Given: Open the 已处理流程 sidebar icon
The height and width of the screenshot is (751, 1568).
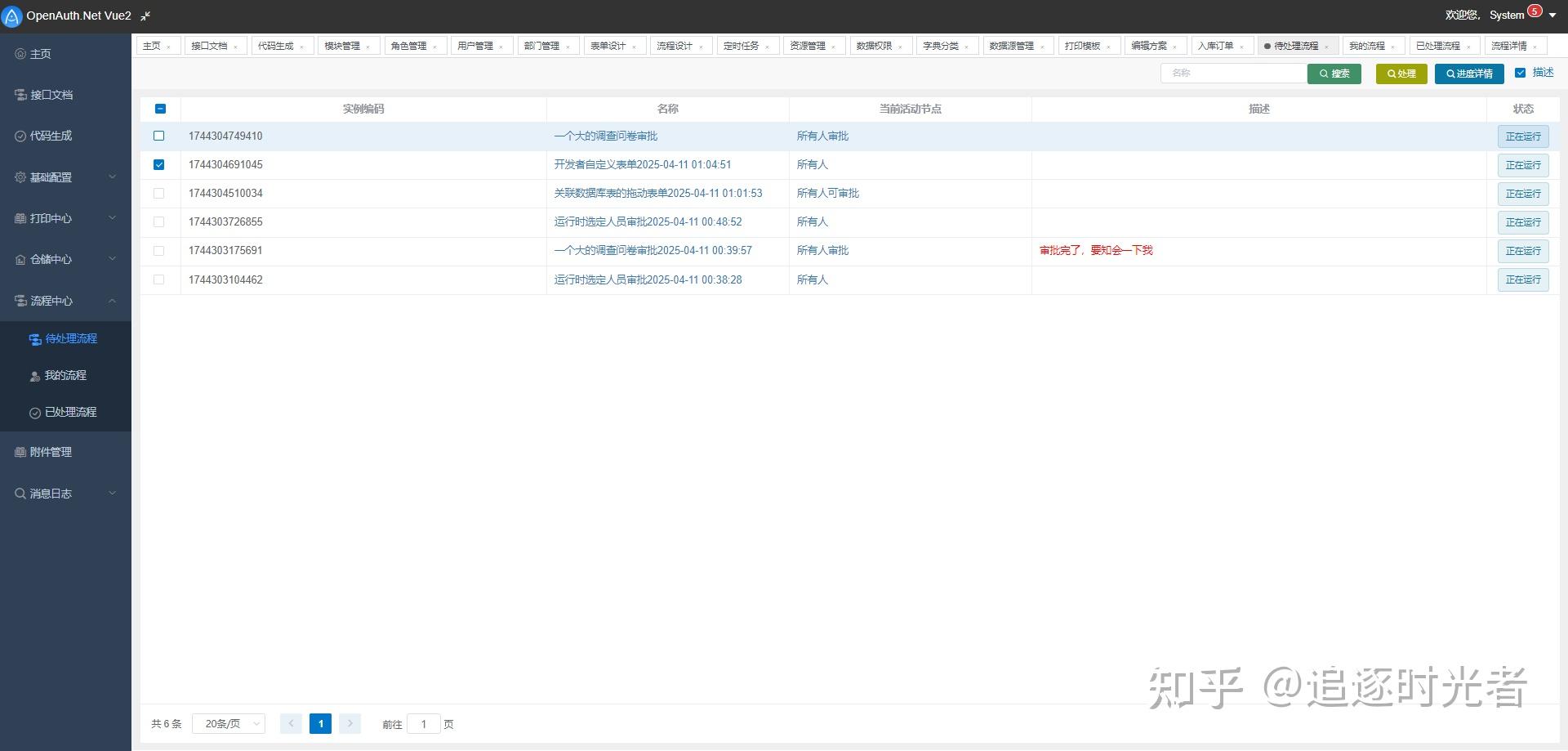Looking at the screenshot, I should tap(33, 412).
